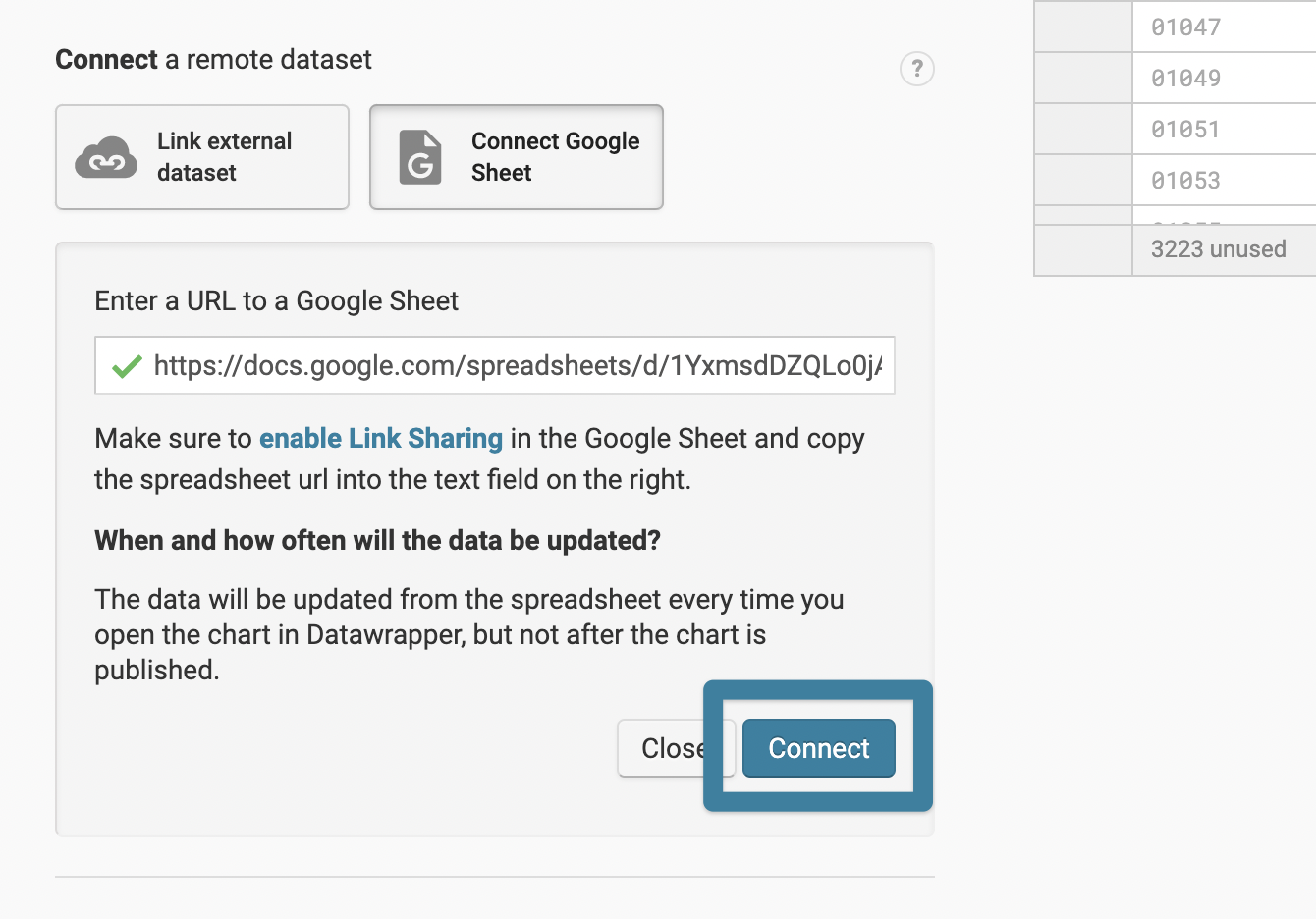Select the cell containing 01051

pyautogui.click(x=1223, y=129)
